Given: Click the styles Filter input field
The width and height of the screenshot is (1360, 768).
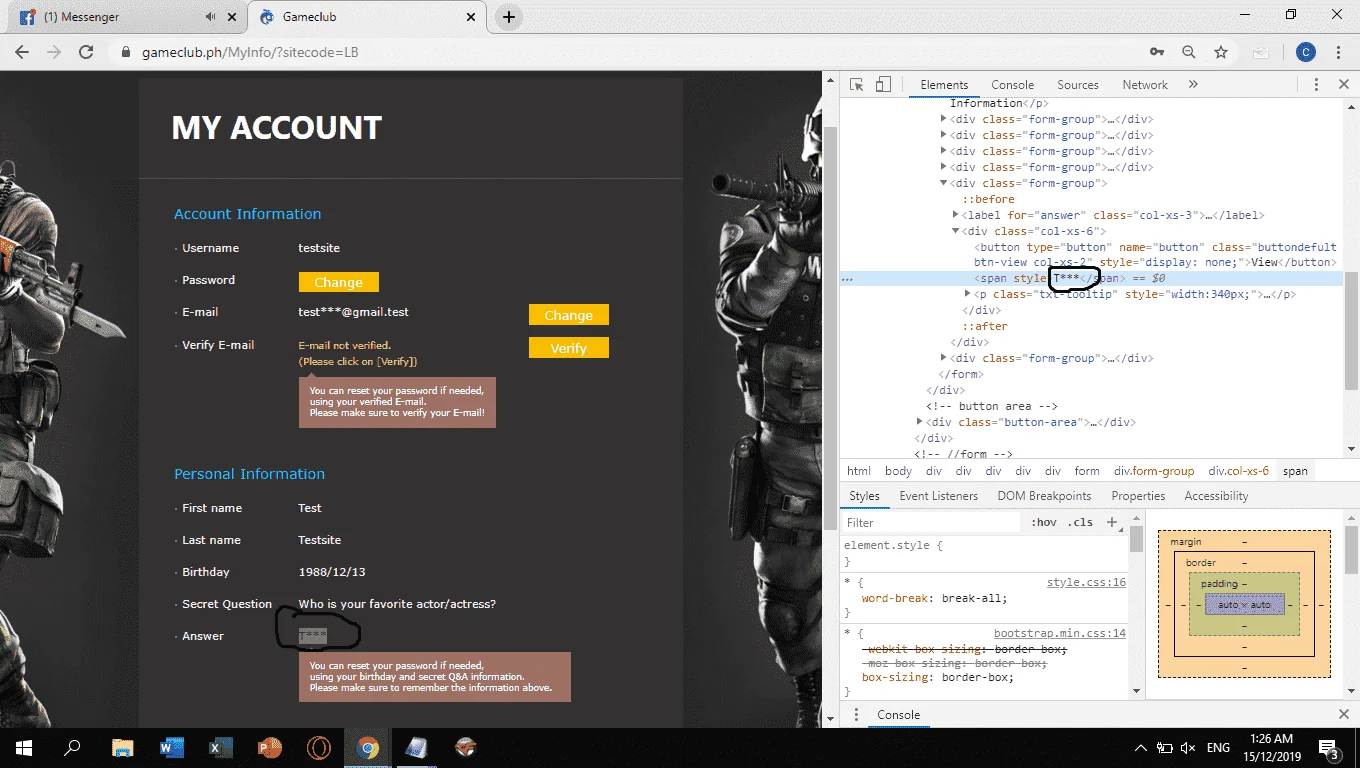Looking at the screenshot, I should [930, 522].
